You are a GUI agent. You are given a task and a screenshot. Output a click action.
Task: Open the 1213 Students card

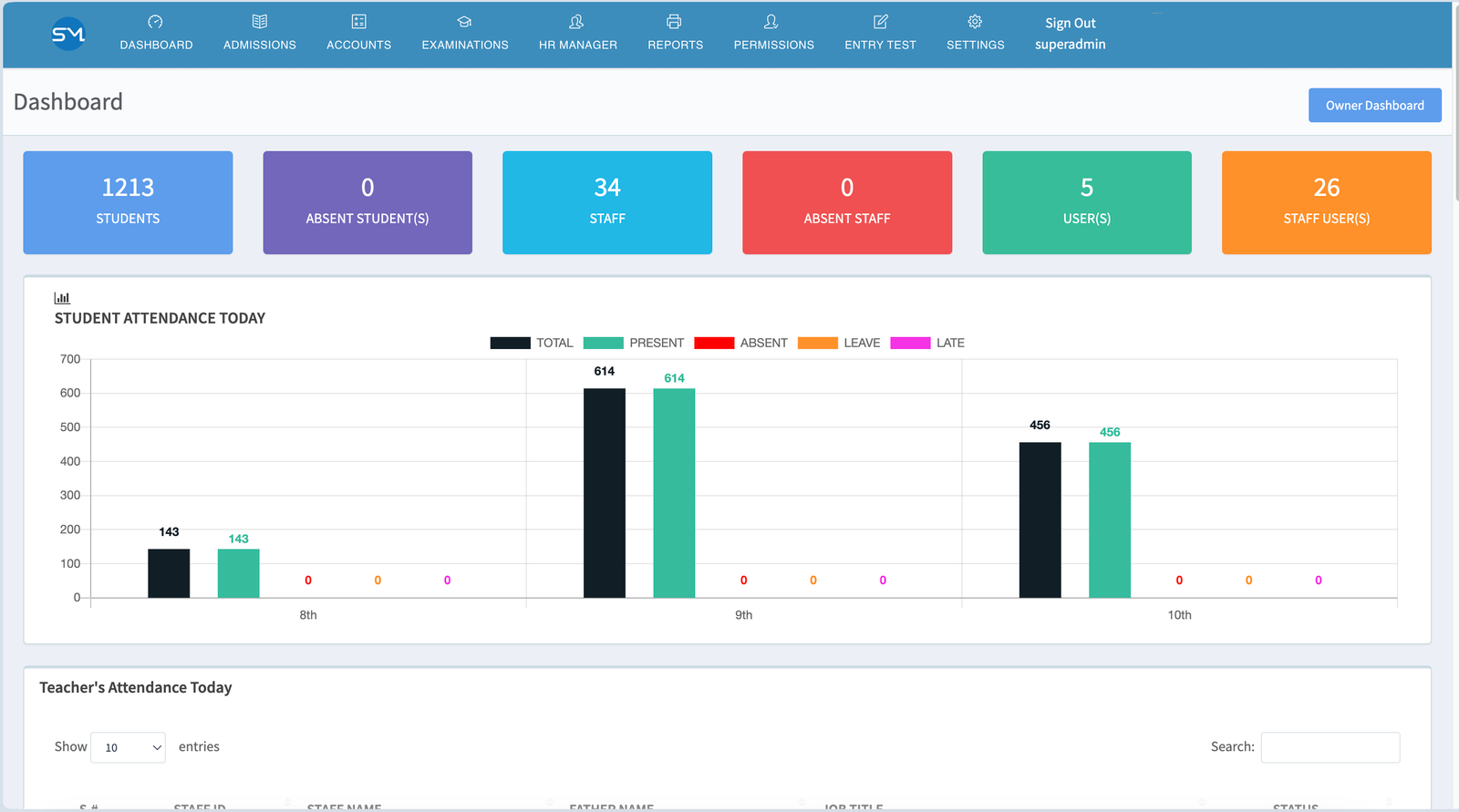tap(128, 202)
